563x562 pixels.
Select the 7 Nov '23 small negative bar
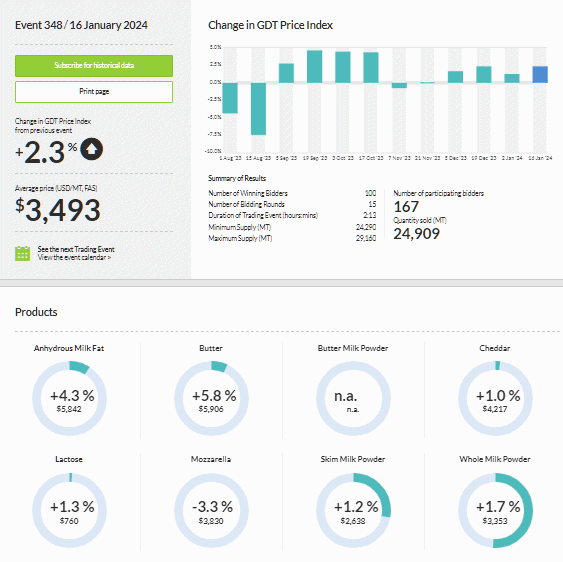pyautogui.click(x=399, y=85)
